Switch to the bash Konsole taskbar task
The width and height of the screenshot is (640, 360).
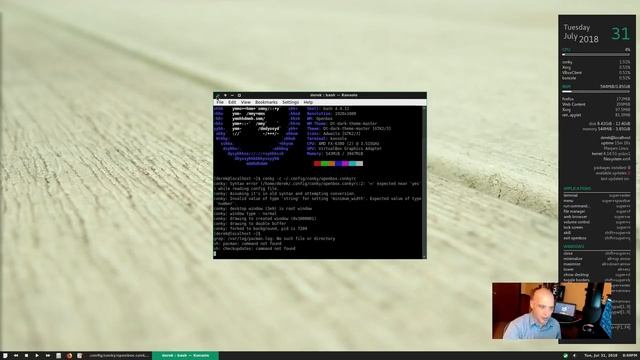185,356
